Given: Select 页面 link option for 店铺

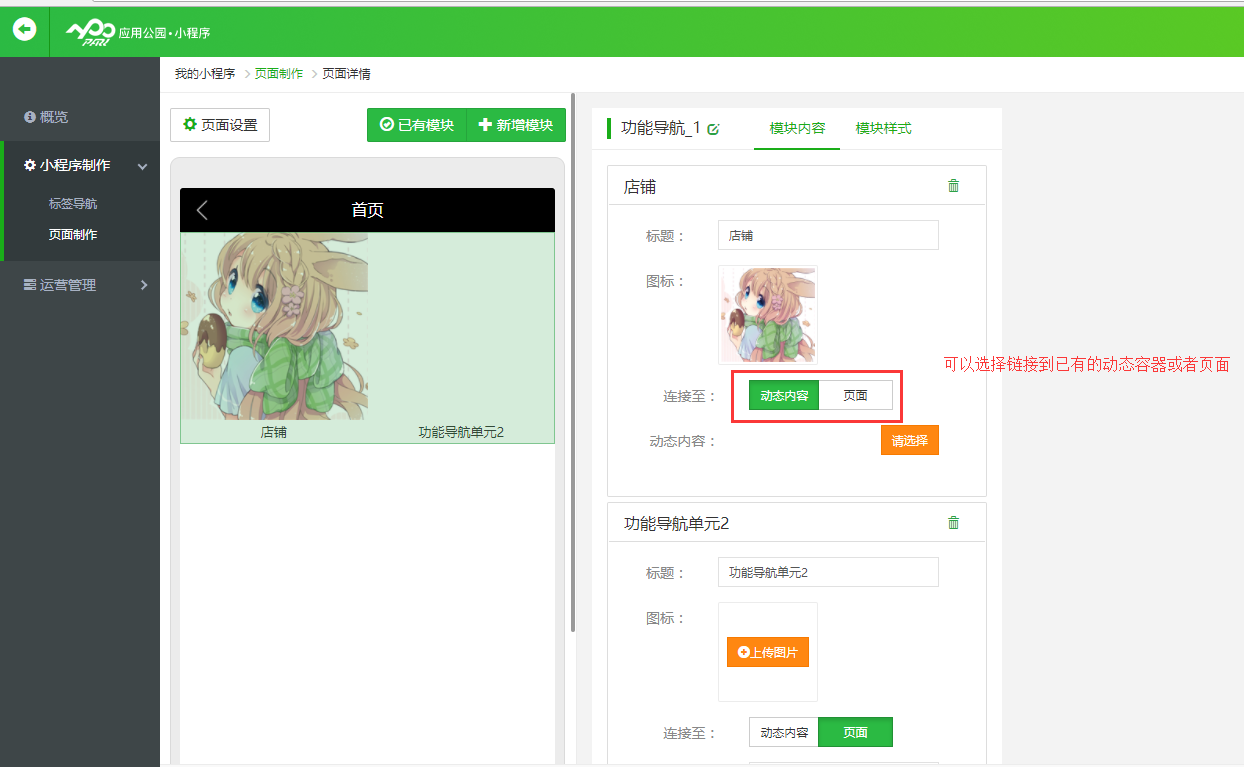Looking at the screenshot, I should click(x=855, y=396).
